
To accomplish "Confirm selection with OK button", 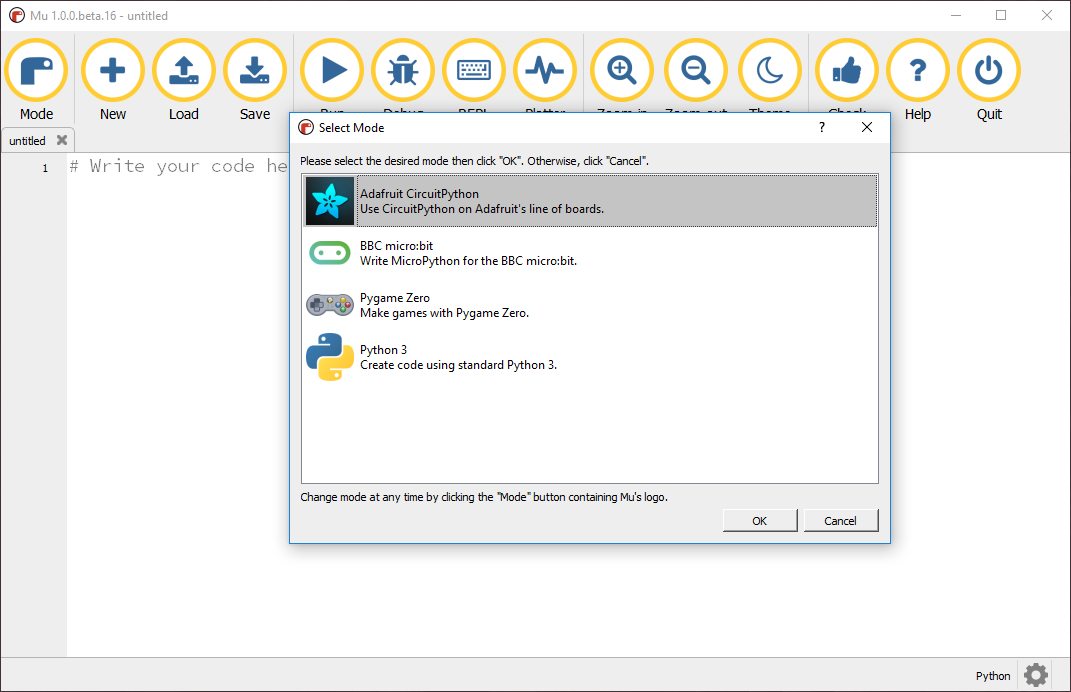I will click(759, 520).
